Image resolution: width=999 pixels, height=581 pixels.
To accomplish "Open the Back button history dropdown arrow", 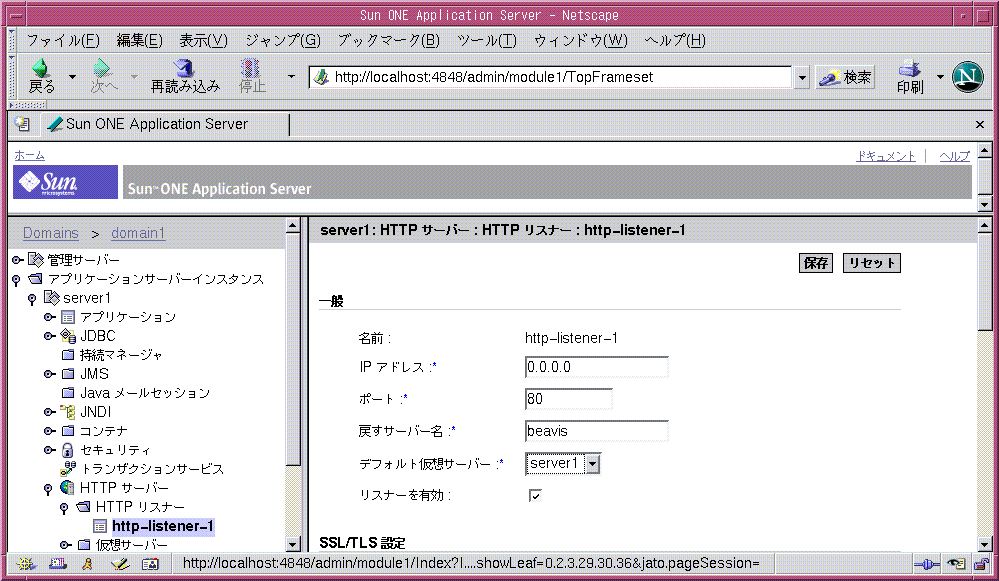I will point(72,76).
